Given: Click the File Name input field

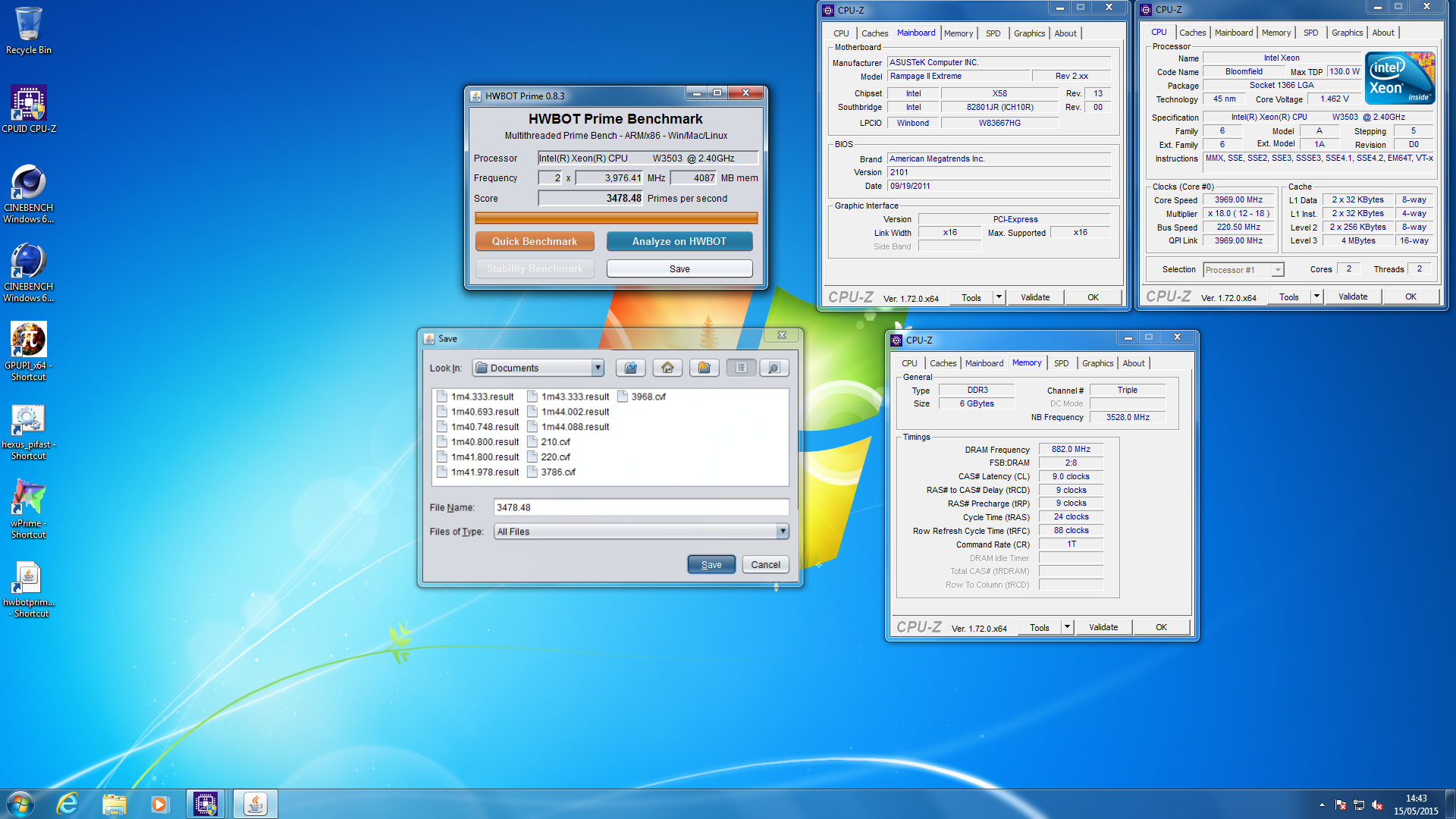Looking at the screenshot, I should coord(642,507).
